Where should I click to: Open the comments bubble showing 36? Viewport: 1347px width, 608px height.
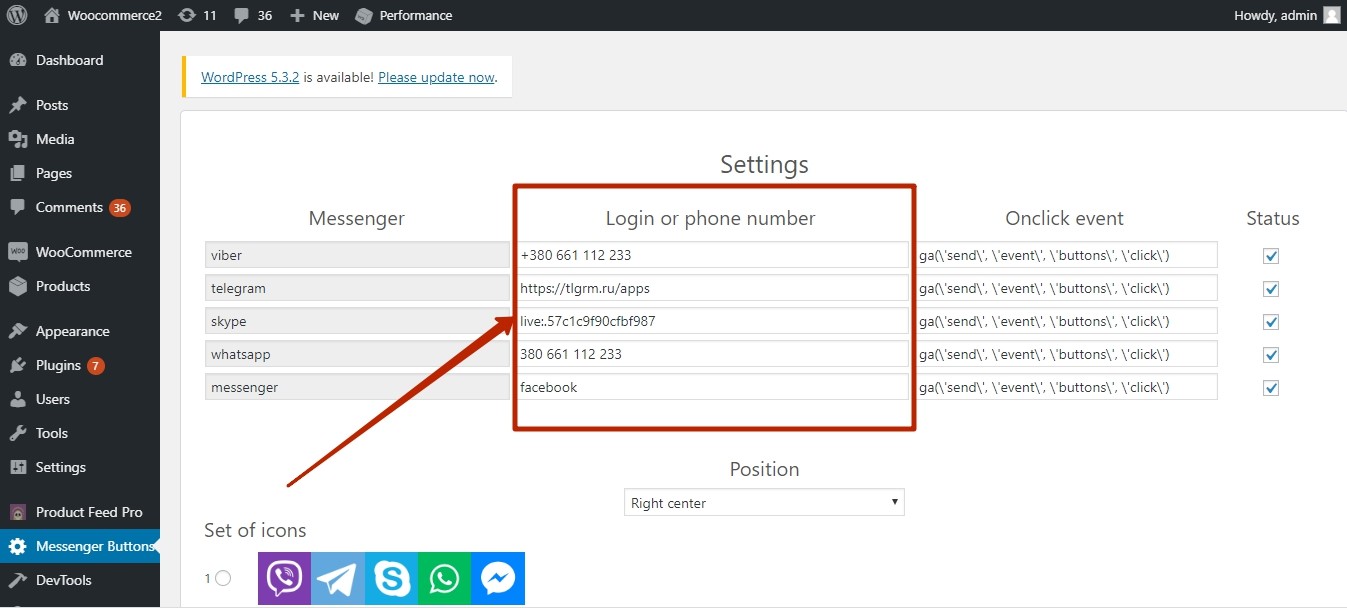click(x=252, y=15)
